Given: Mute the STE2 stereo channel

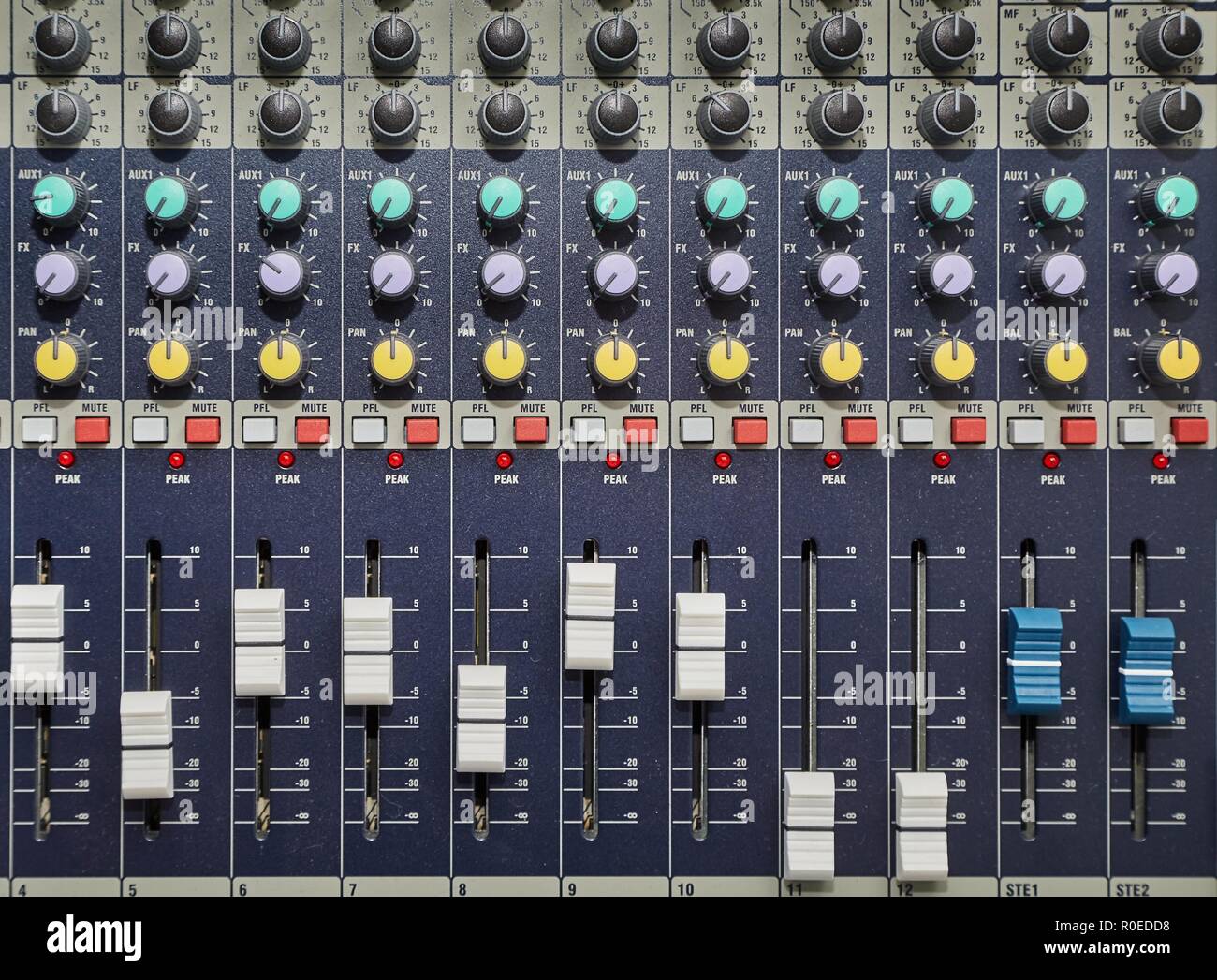Looking at the screenshot, I should [1188, 431].
